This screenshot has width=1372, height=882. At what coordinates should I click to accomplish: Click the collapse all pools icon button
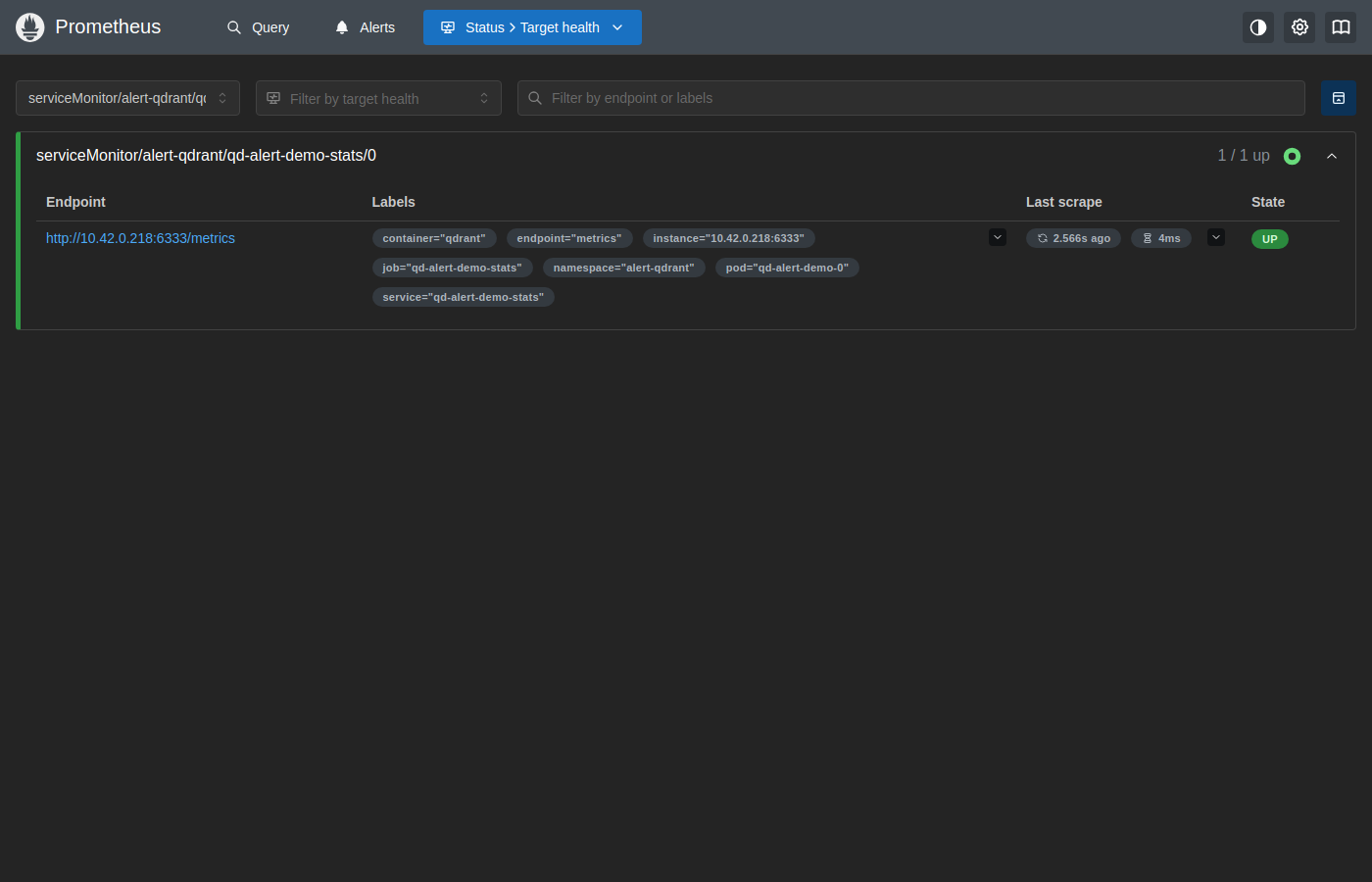pyautogui.click(x=1339, y=98)
